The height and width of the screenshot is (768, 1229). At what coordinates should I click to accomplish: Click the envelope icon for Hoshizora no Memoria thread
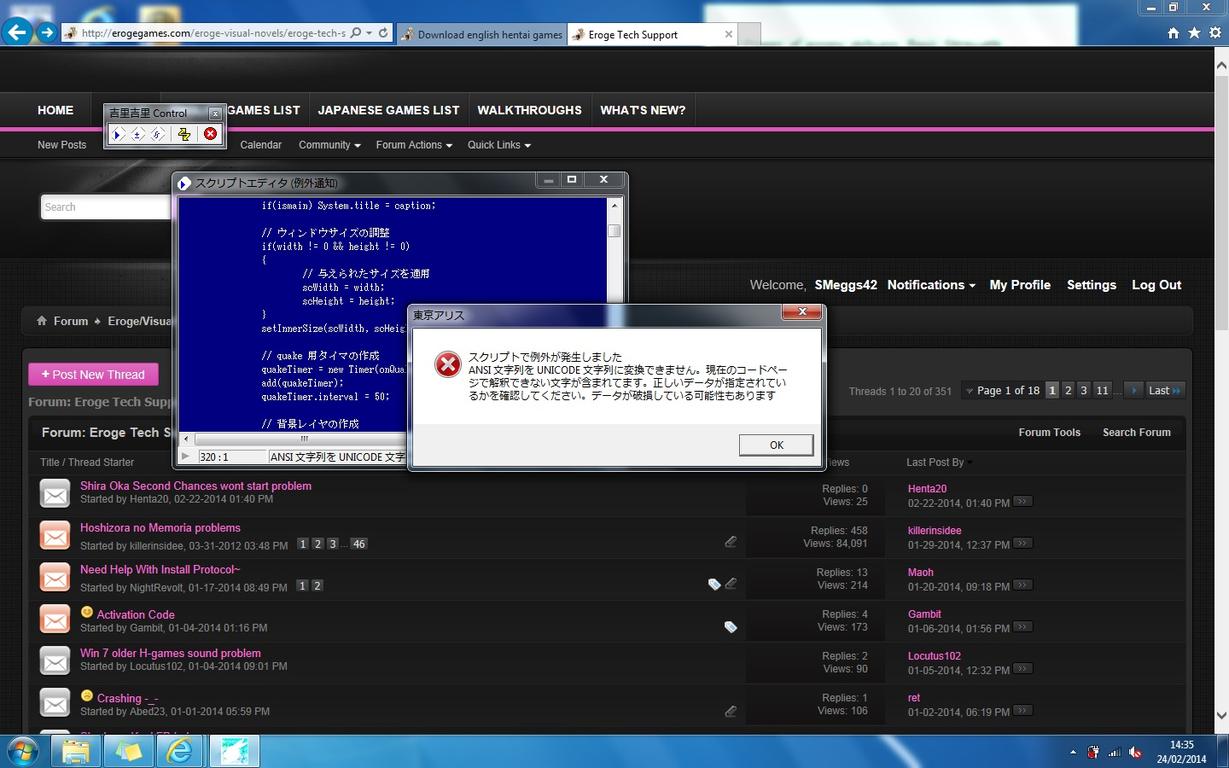[x=55, y=535]
